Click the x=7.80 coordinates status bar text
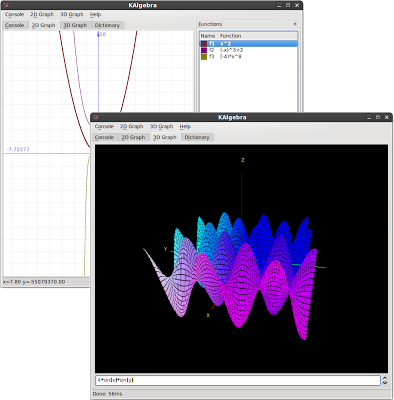Image resolution: width=394 pixels, height=400 pixels. point(34,282)
